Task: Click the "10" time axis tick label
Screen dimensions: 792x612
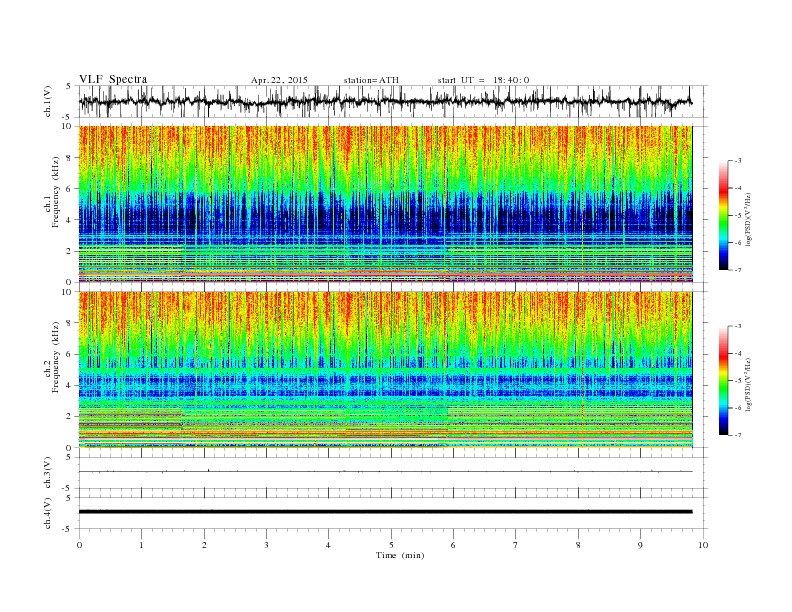Action: coord(703,545)
